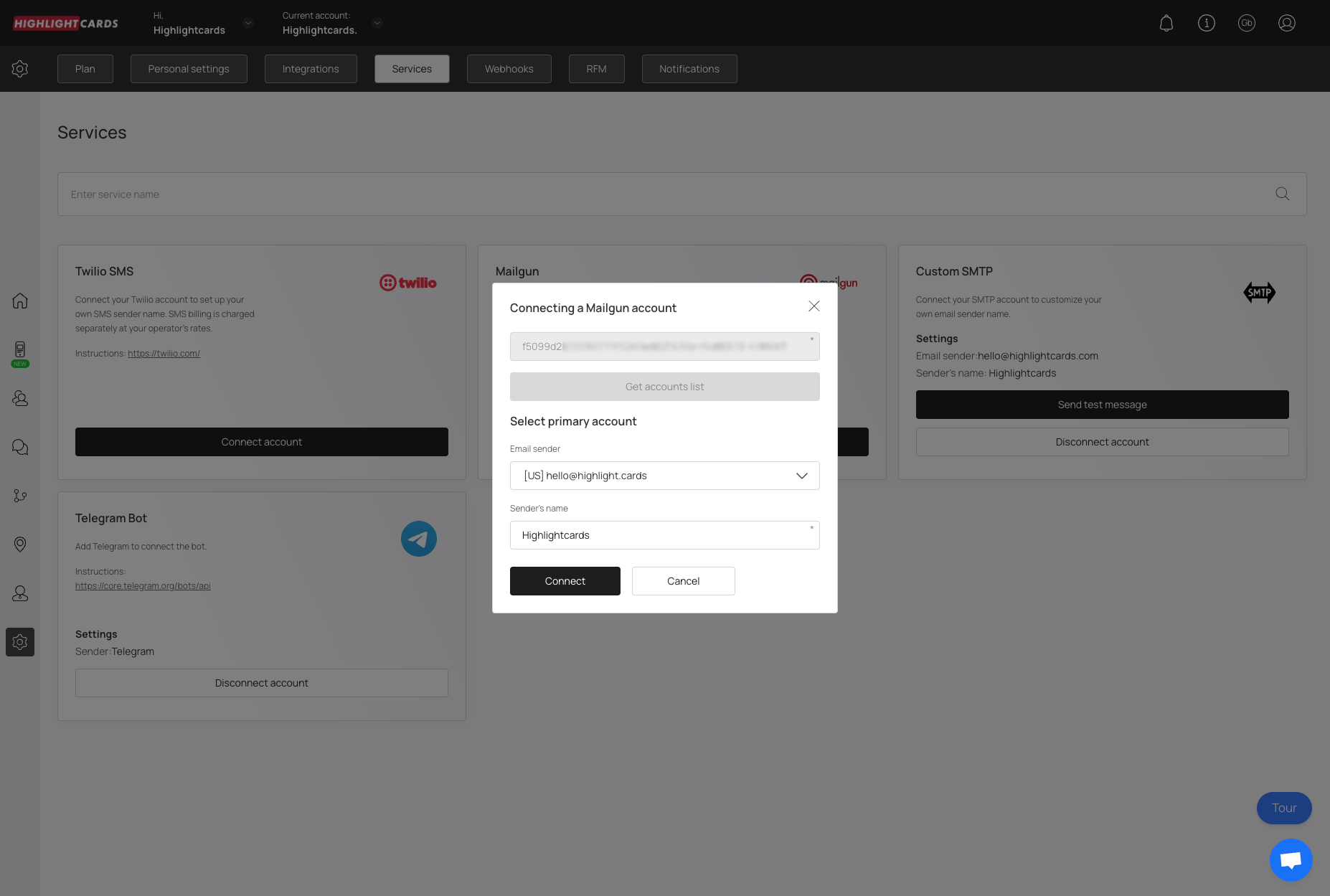Go to home via sidebar icon
1330x896 pixels.
point(20,301)
